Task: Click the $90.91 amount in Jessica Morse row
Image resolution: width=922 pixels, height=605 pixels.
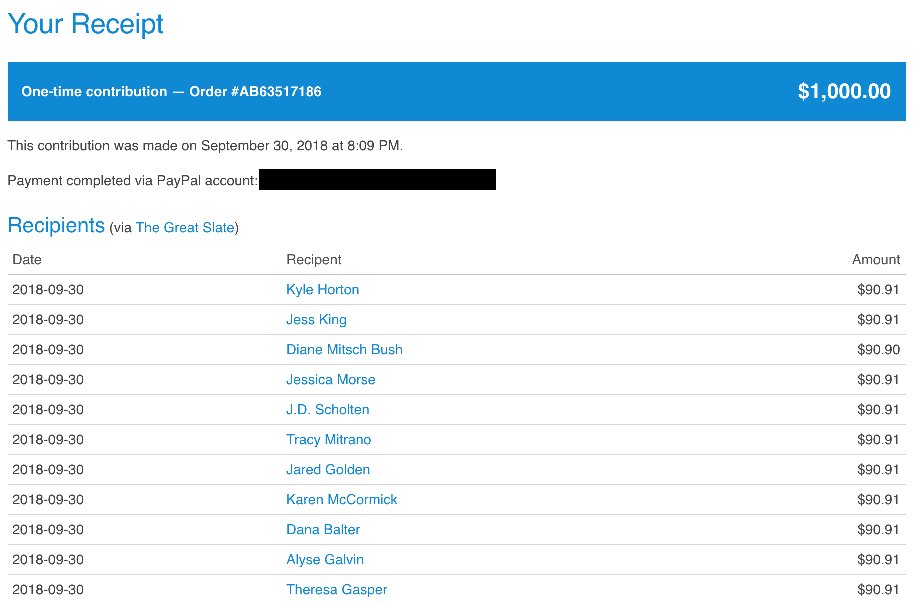Action: (878, 379)
